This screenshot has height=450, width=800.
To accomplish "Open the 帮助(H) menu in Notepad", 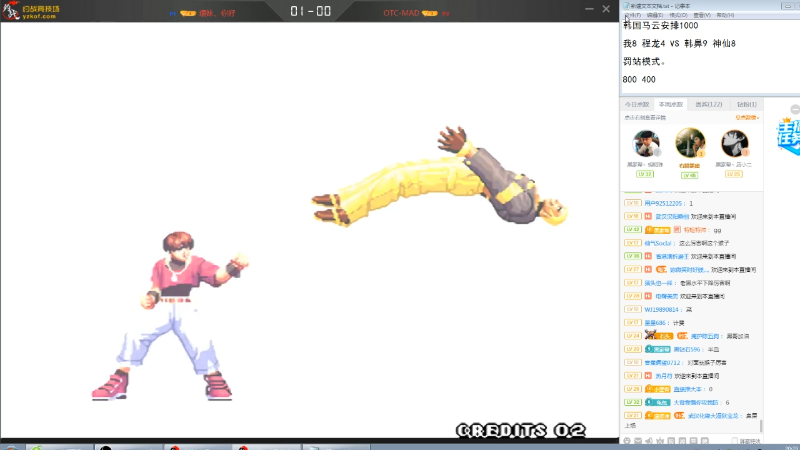I will [725, 15].
